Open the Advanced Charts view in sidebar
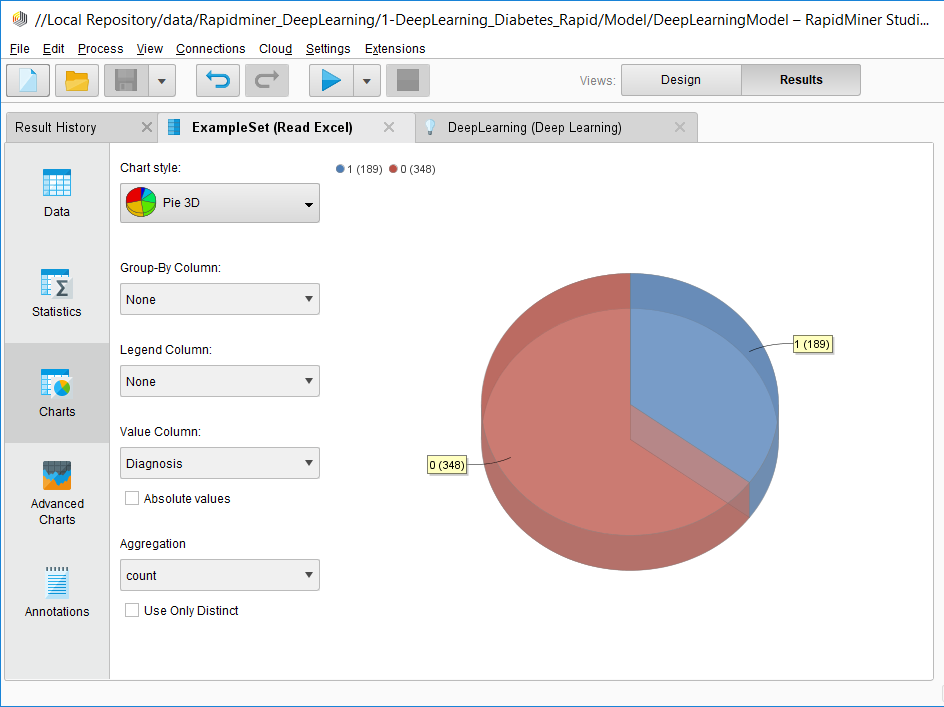The image size is (944, 707). (x=57, y=493)
